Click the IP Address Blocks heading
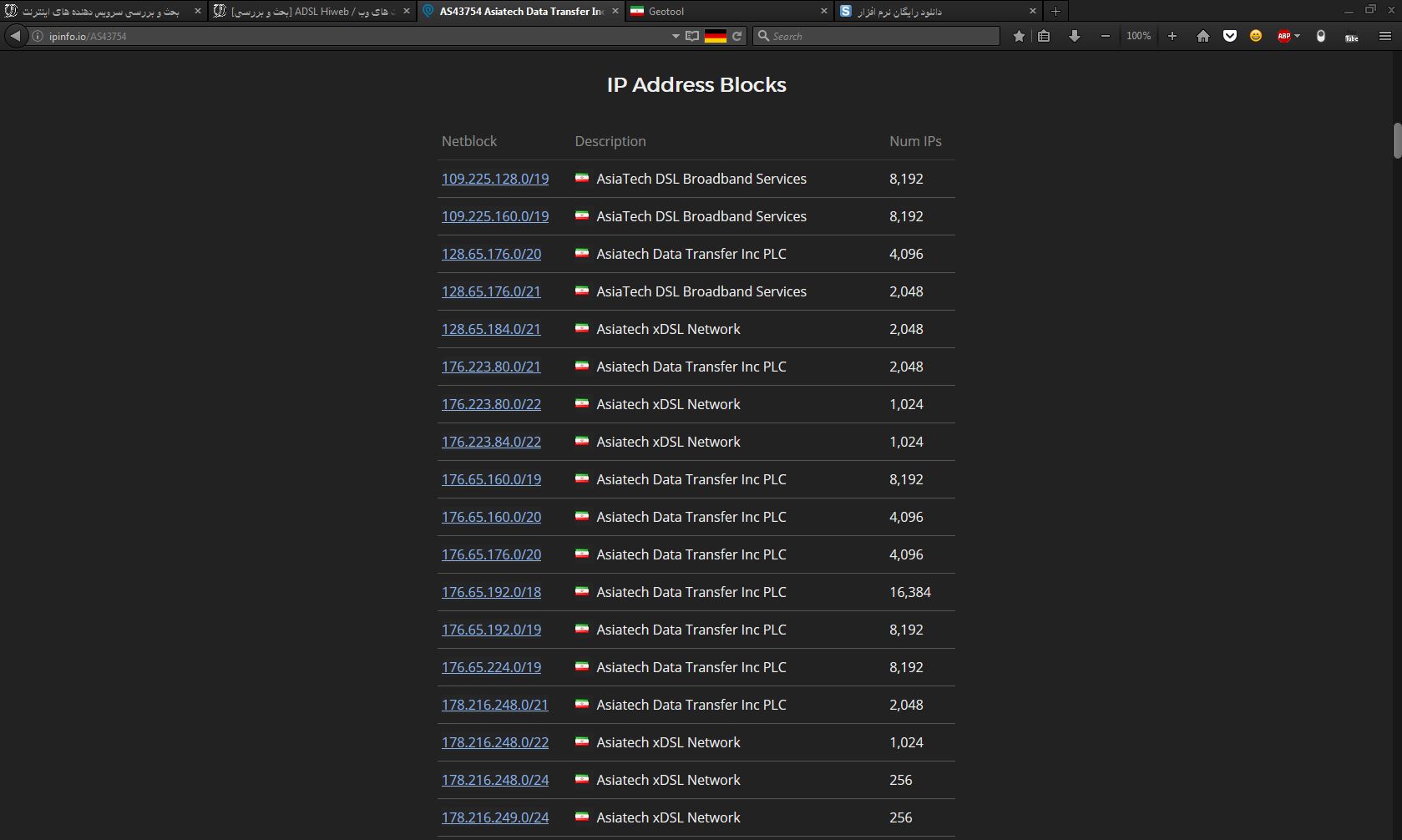1402x840 pixels. (x=696, y=84)
